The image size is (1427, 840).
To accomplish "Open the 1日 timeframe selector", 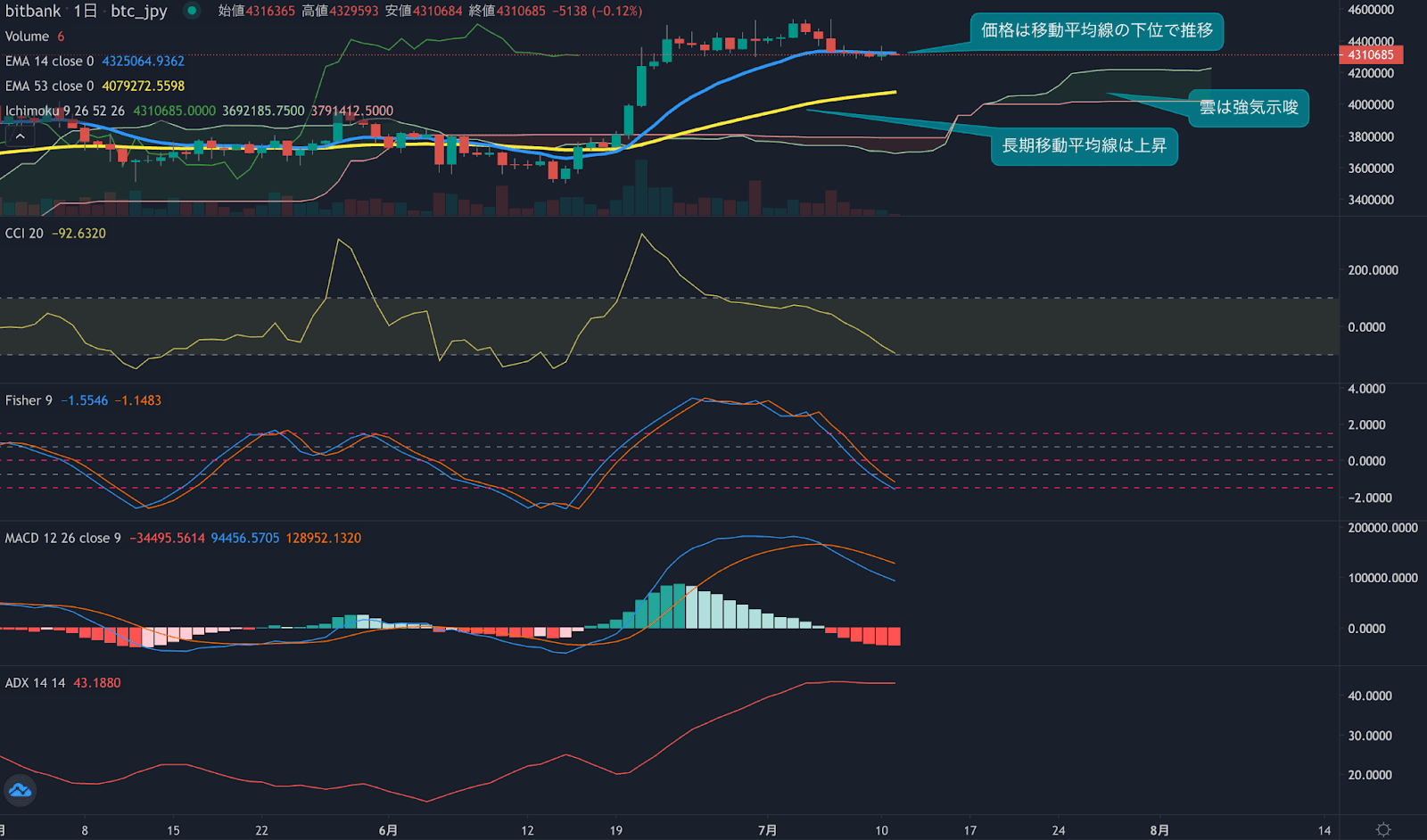I will [x=86, y=11].
